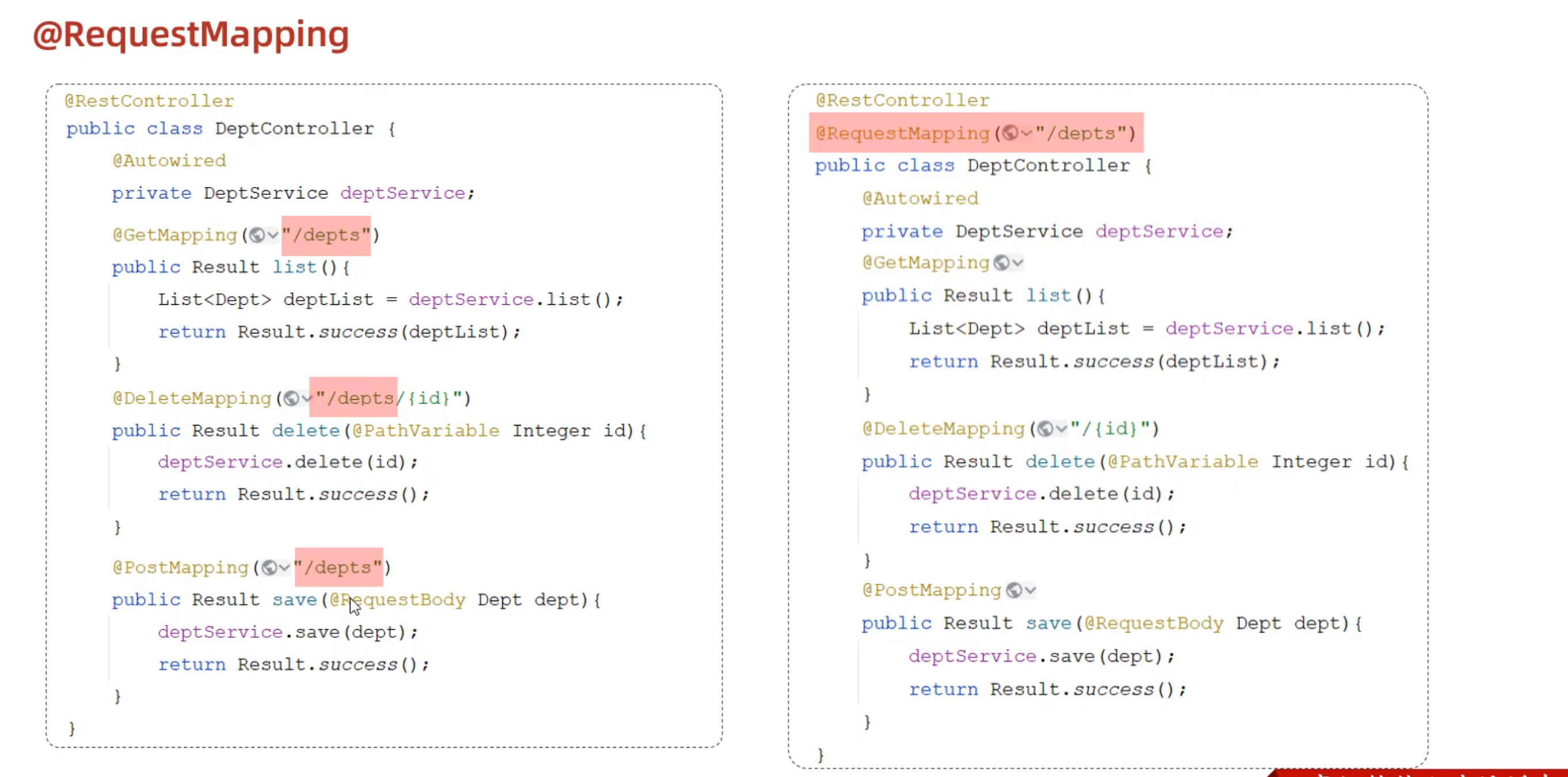Click the list() method name in the left block
This screenshot has width=1568, height=777.
click(x=294, y=267)
